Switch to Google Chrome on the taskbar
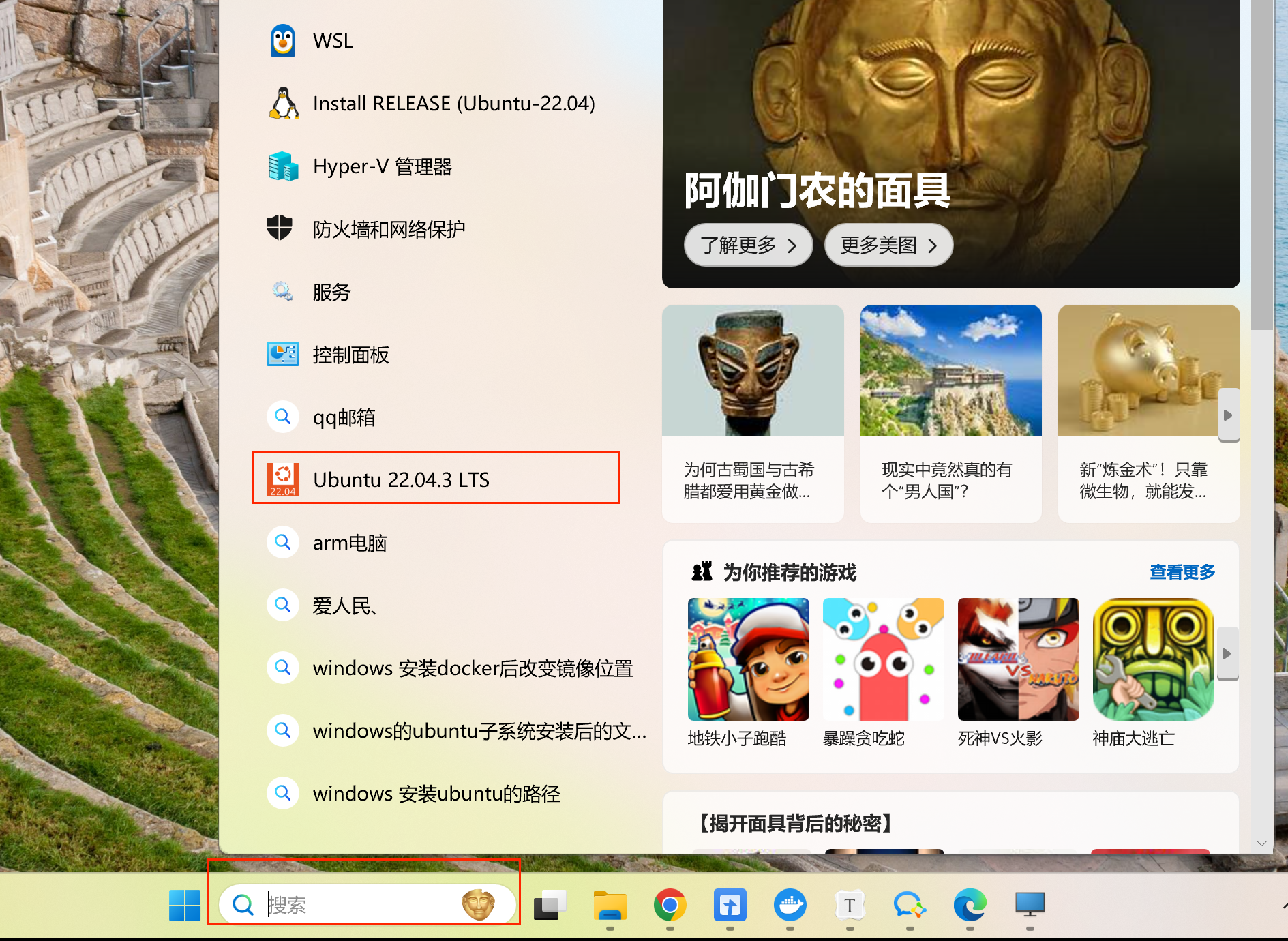1288x941 pixels. (670, 905)
